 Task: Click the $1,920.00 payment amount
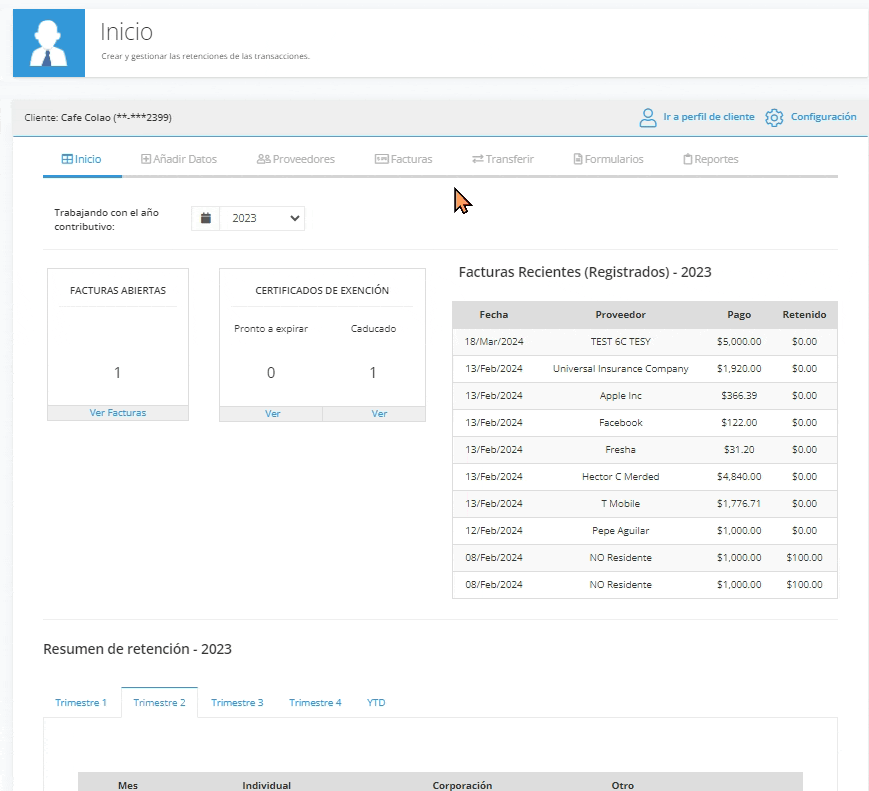tap(739, 369)
